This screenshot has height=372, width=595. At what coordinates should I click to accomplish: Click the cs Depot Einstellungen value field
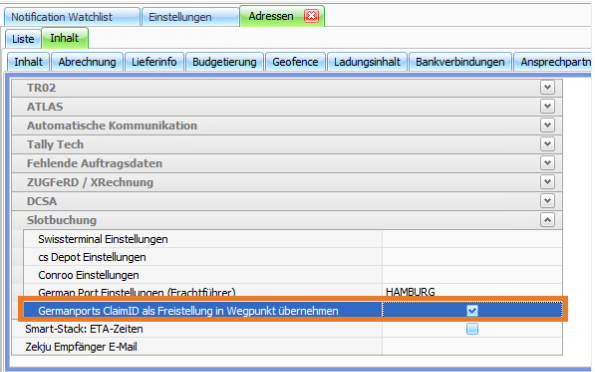(x=472, y=257)
